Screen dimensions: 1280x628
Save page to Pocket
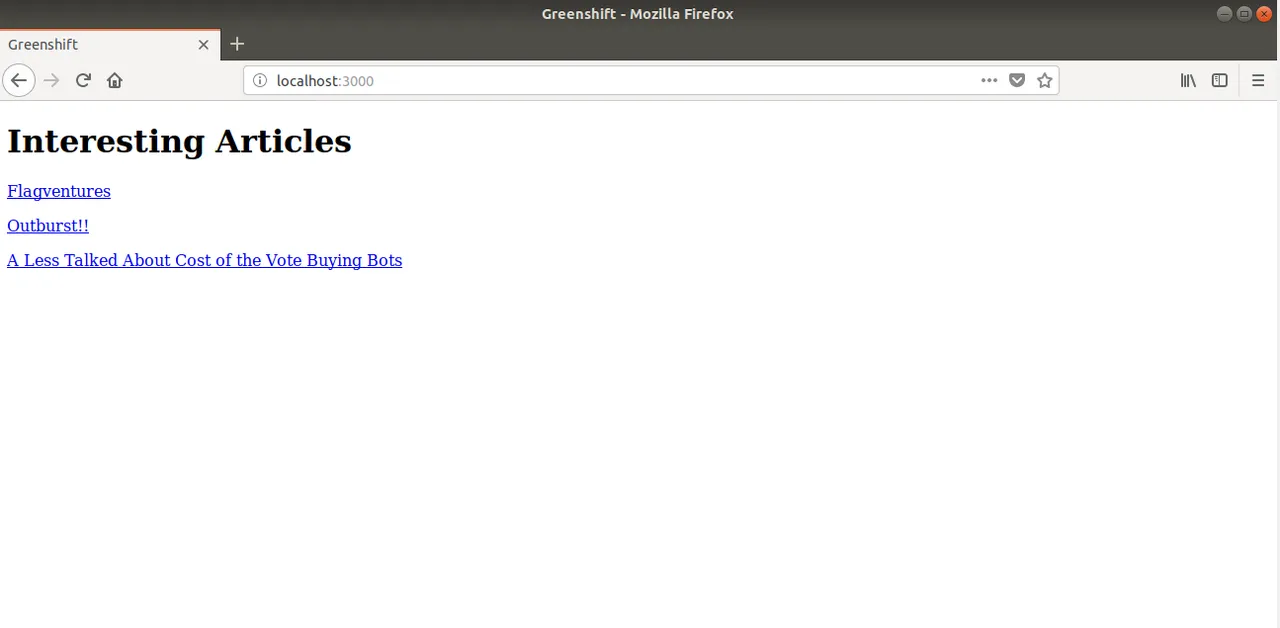click(1017, 80)
